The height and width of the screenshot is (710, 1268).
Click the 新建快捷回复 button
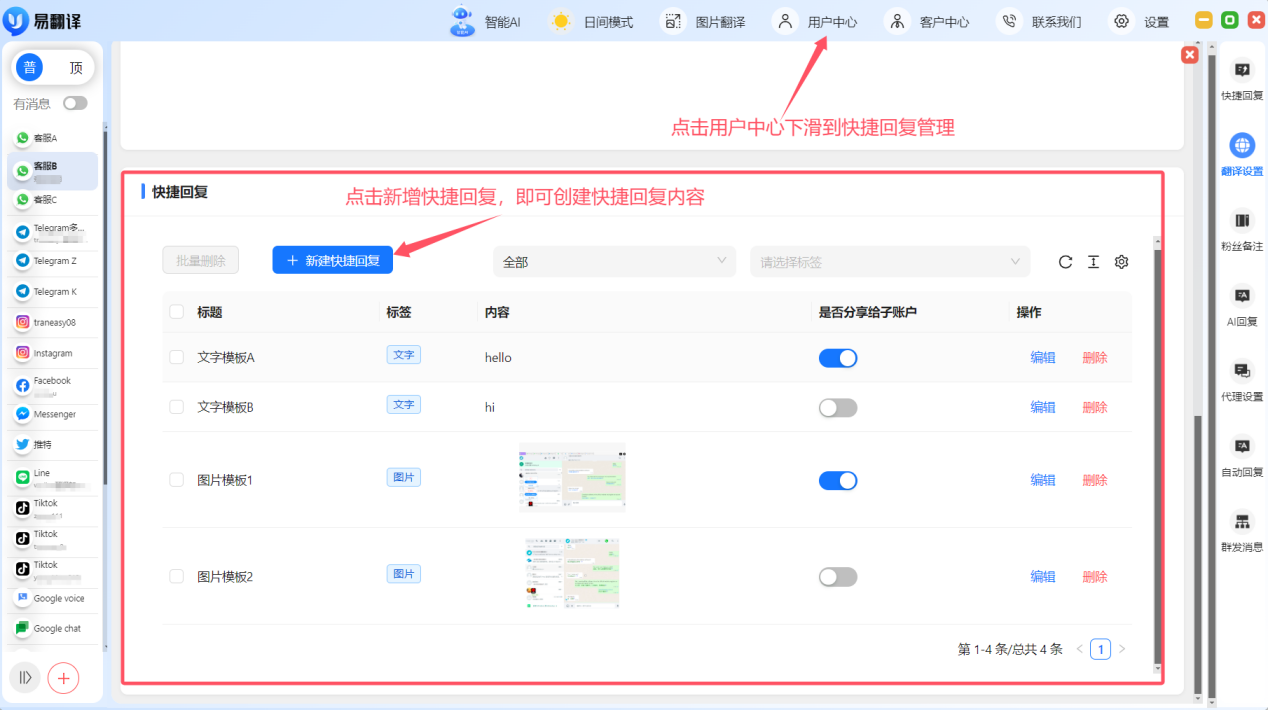click(333, 260)
